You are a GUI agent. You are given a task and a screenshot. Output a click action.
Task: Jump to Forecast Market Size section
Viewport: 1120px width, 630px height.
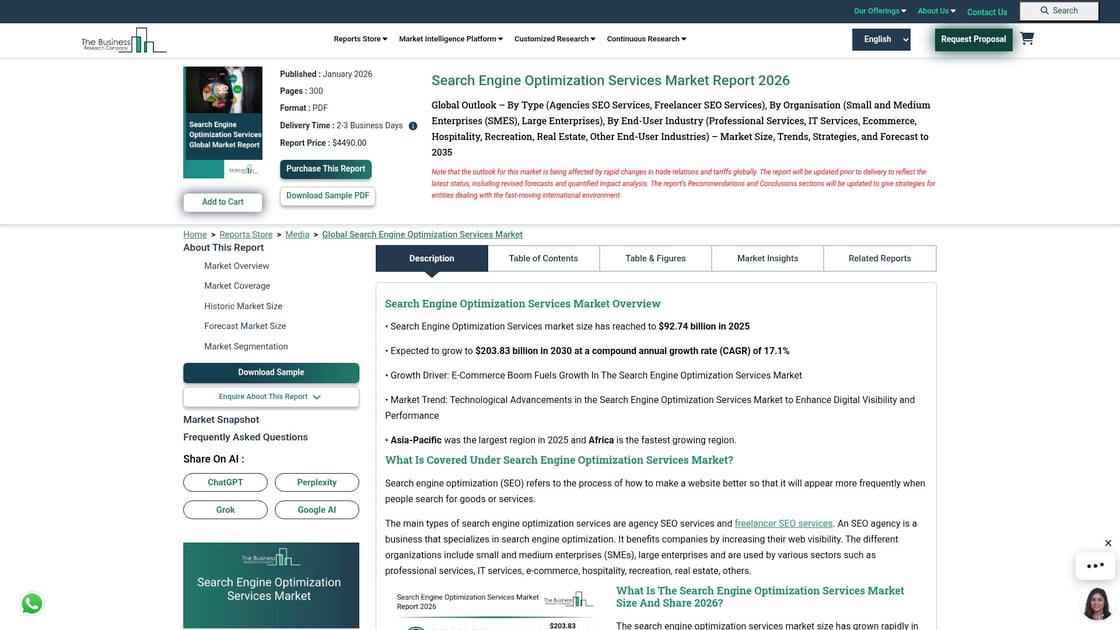coord(245,326)
